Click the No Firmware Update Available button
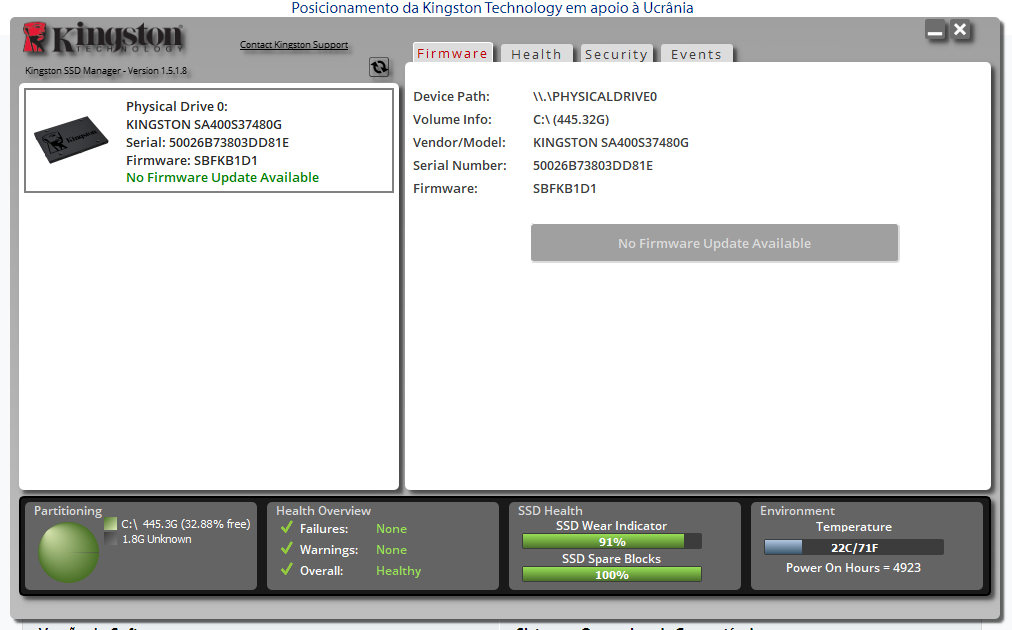This screenshot has width=1012, height=630. pyautogui.click(x=714, y=243)
